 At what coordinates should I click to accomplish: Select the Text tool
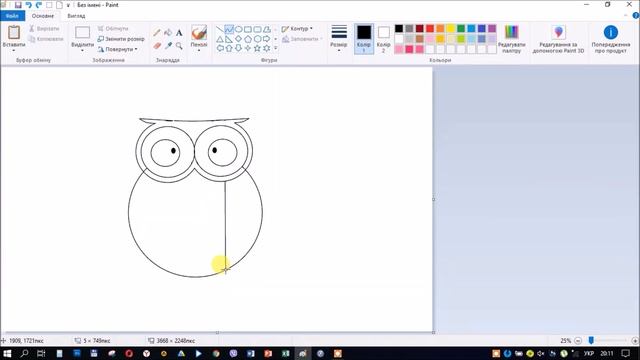click(179, 33)
